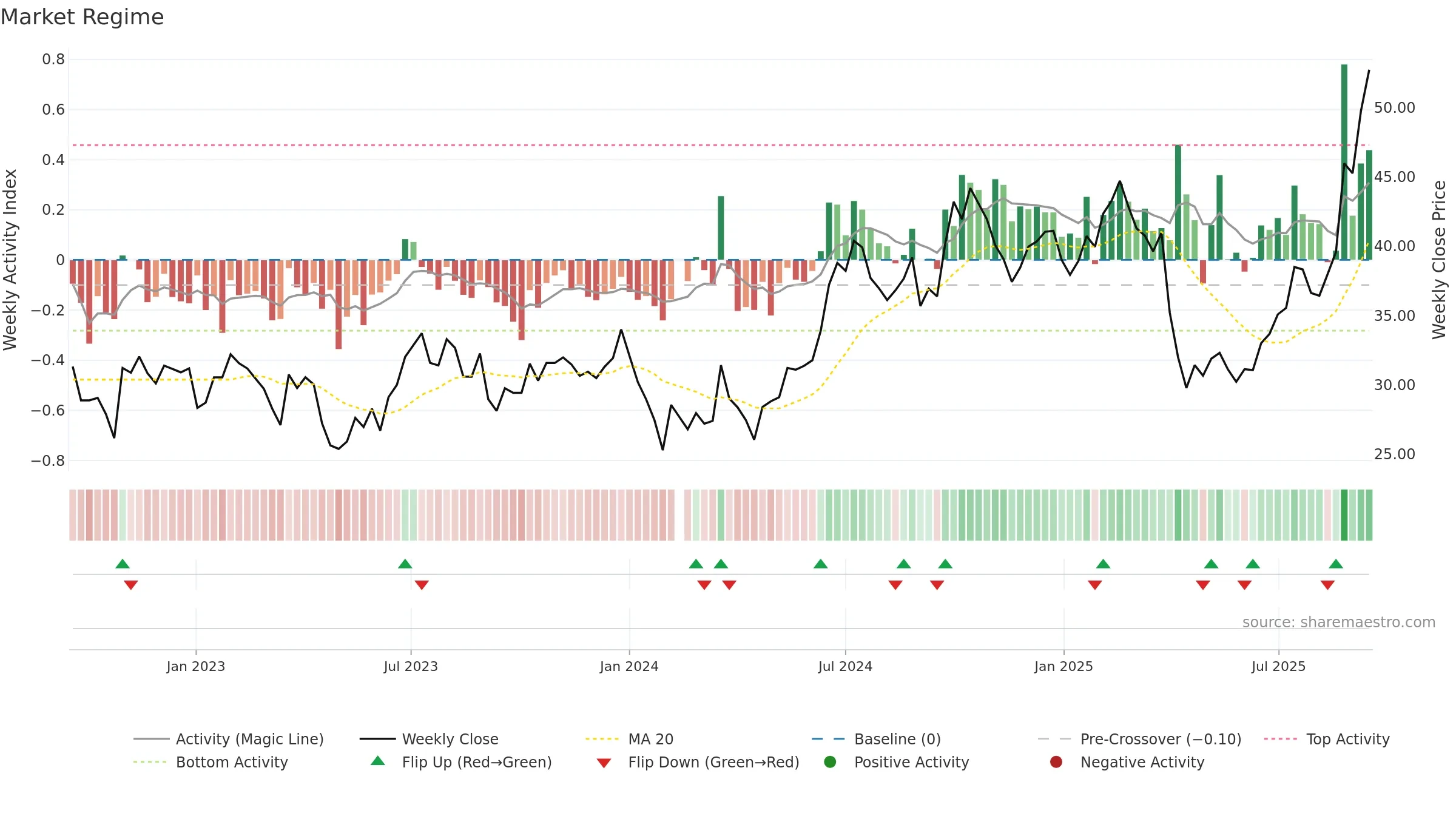Click the leftmost red Flip Down triangle marker
The width and height of the screenshot is (1456, 819).
tap(131, 585)
